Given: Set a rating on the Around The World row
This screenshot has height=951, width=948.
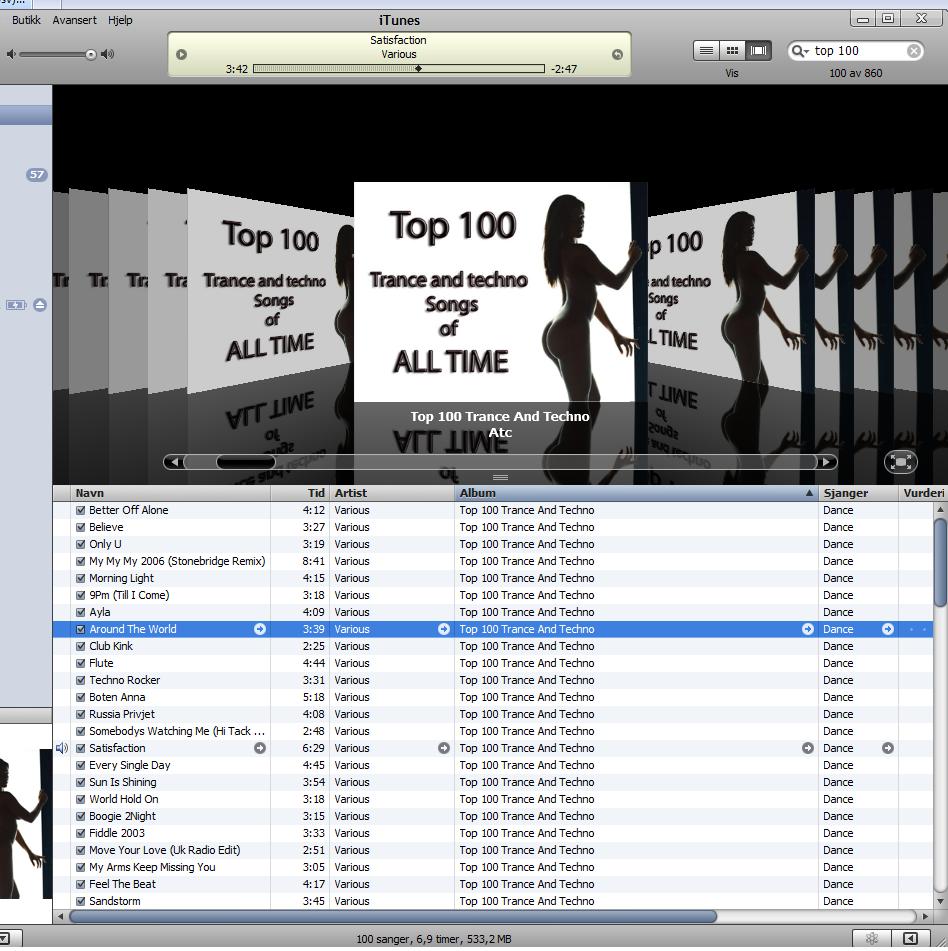Looking at the screenshot, I should 917,629.
